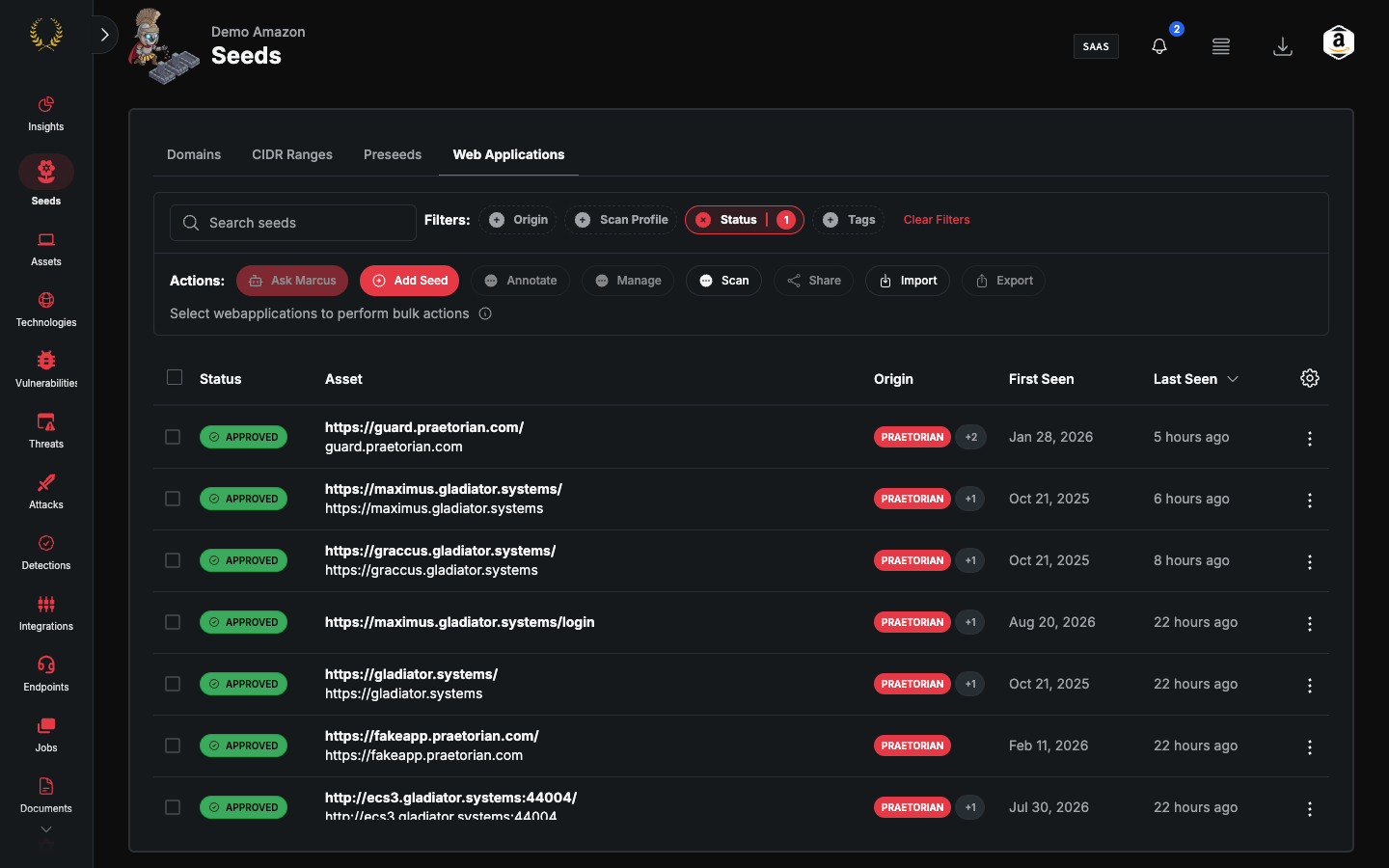Open Integrations in the sidebar

(46, 613)
